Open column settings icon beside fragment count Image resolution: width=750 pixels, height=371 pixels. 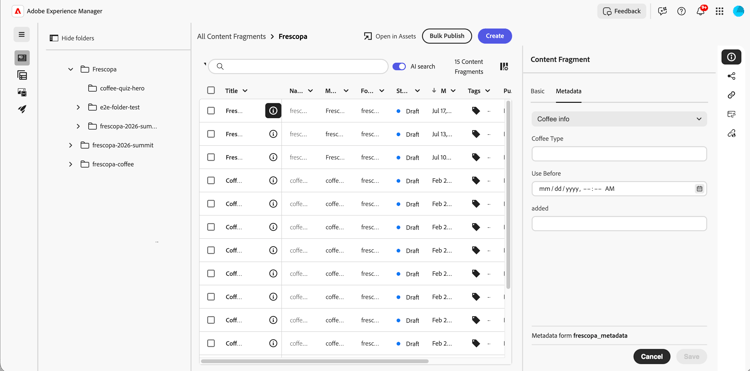pyautogui.click(x=504, y=66)
